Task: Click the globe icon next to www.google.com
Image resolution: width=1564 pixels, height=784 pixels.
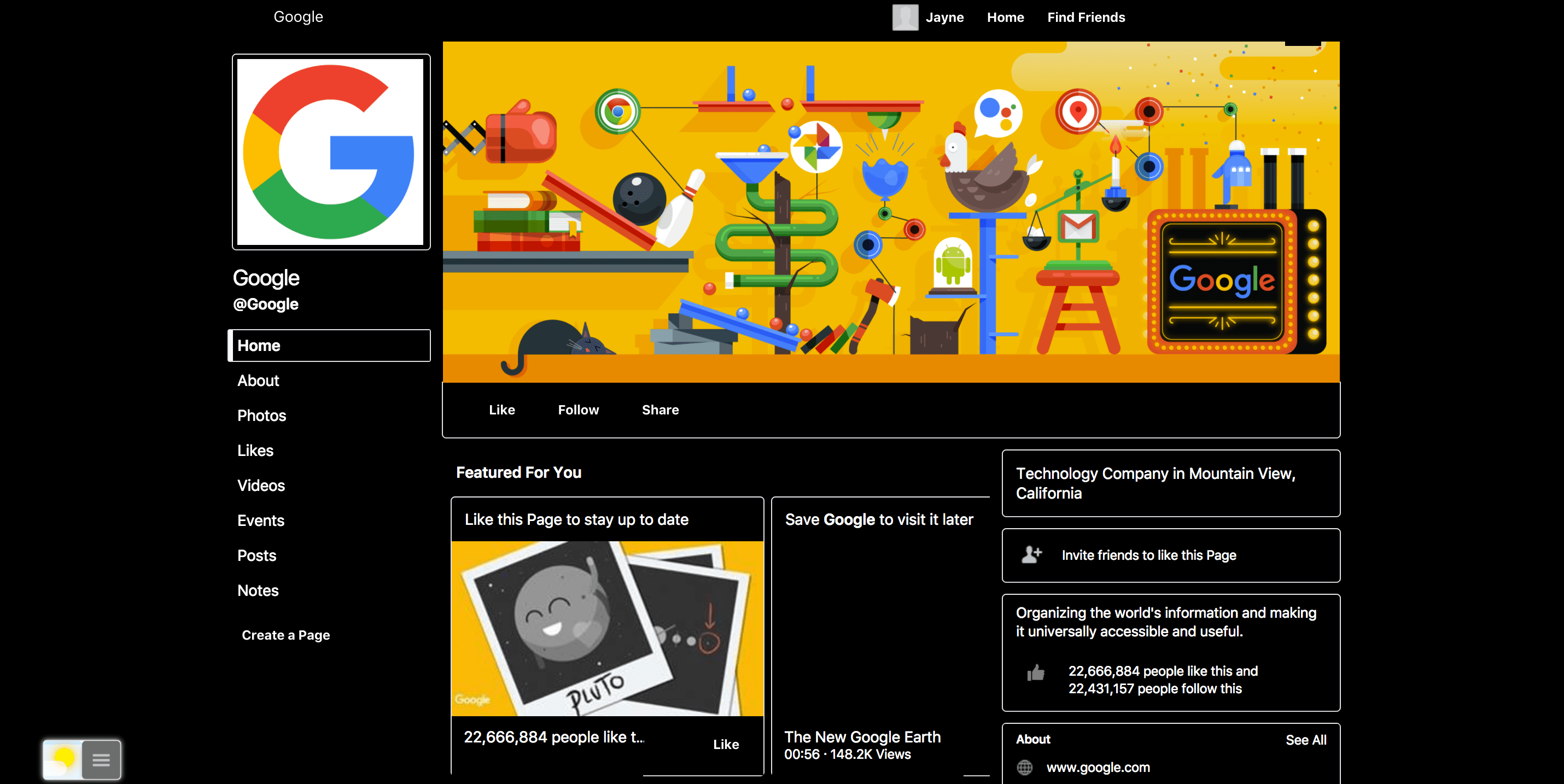Action: 1024,767
